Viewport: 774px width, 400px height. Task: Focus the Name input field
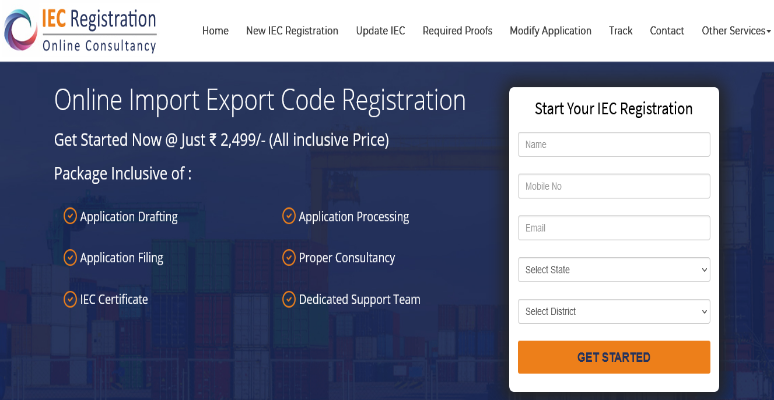coord(614,145)
